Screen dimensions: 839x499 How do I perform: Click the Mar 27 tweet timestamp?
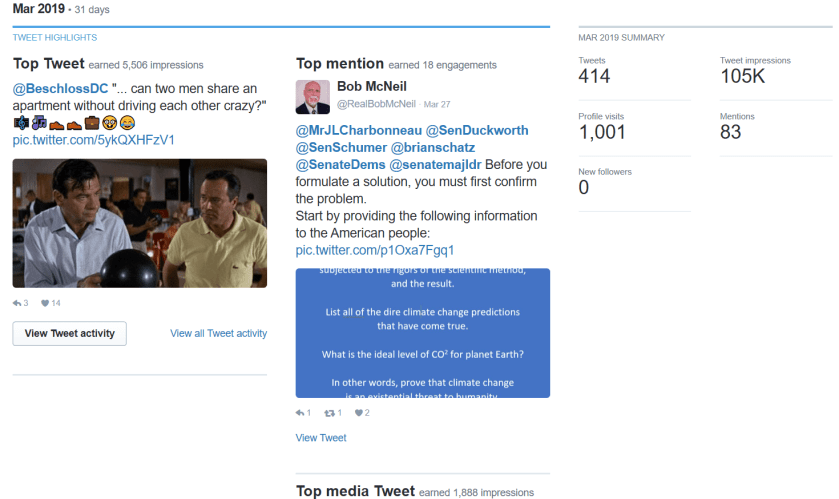437,104
